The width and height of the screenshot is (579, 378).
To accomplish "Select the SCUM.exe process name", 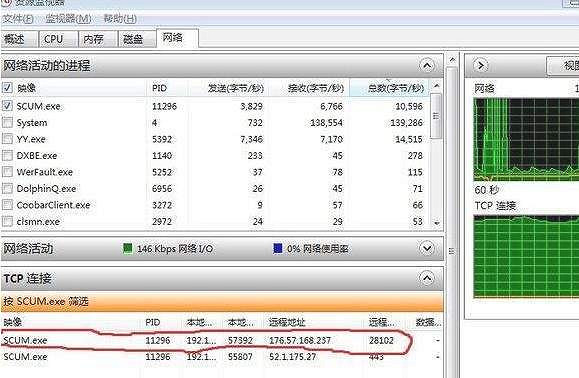I will point(38,106).
